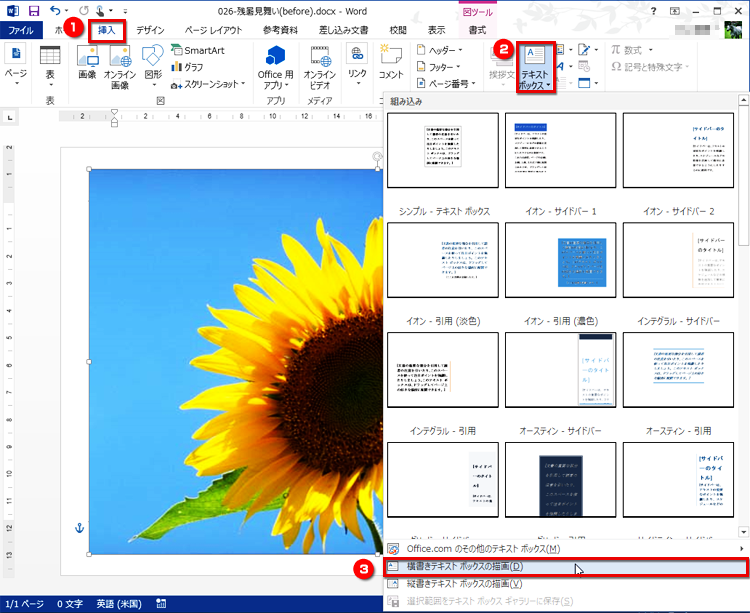The image size is (750, 613).
Task: Click the macro recording icon in status bar
Action: (x=161, y=604)
